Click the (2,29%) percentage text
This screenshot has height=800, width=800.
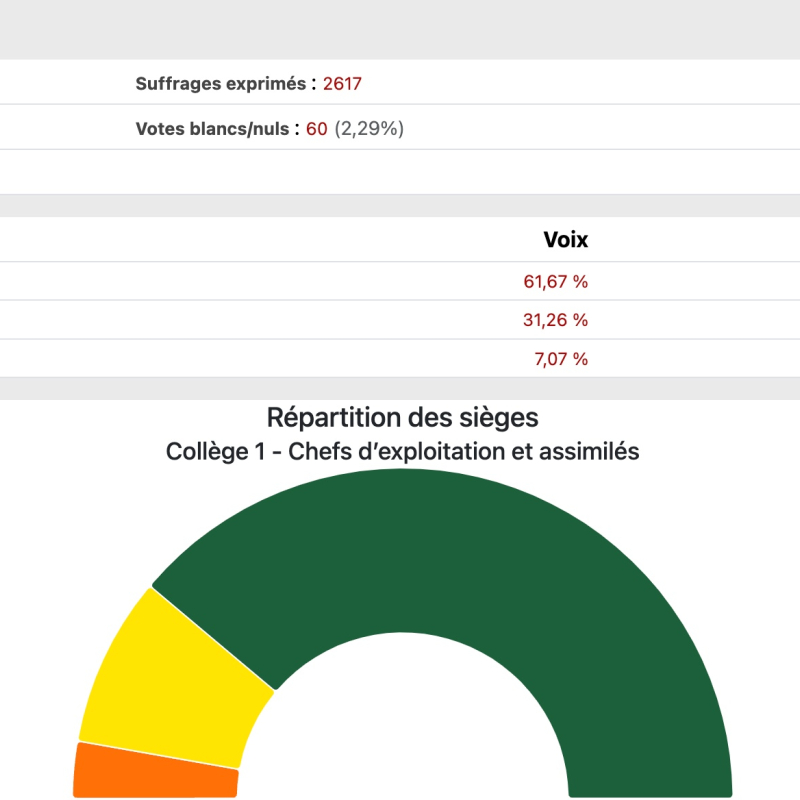click(369, 128)
